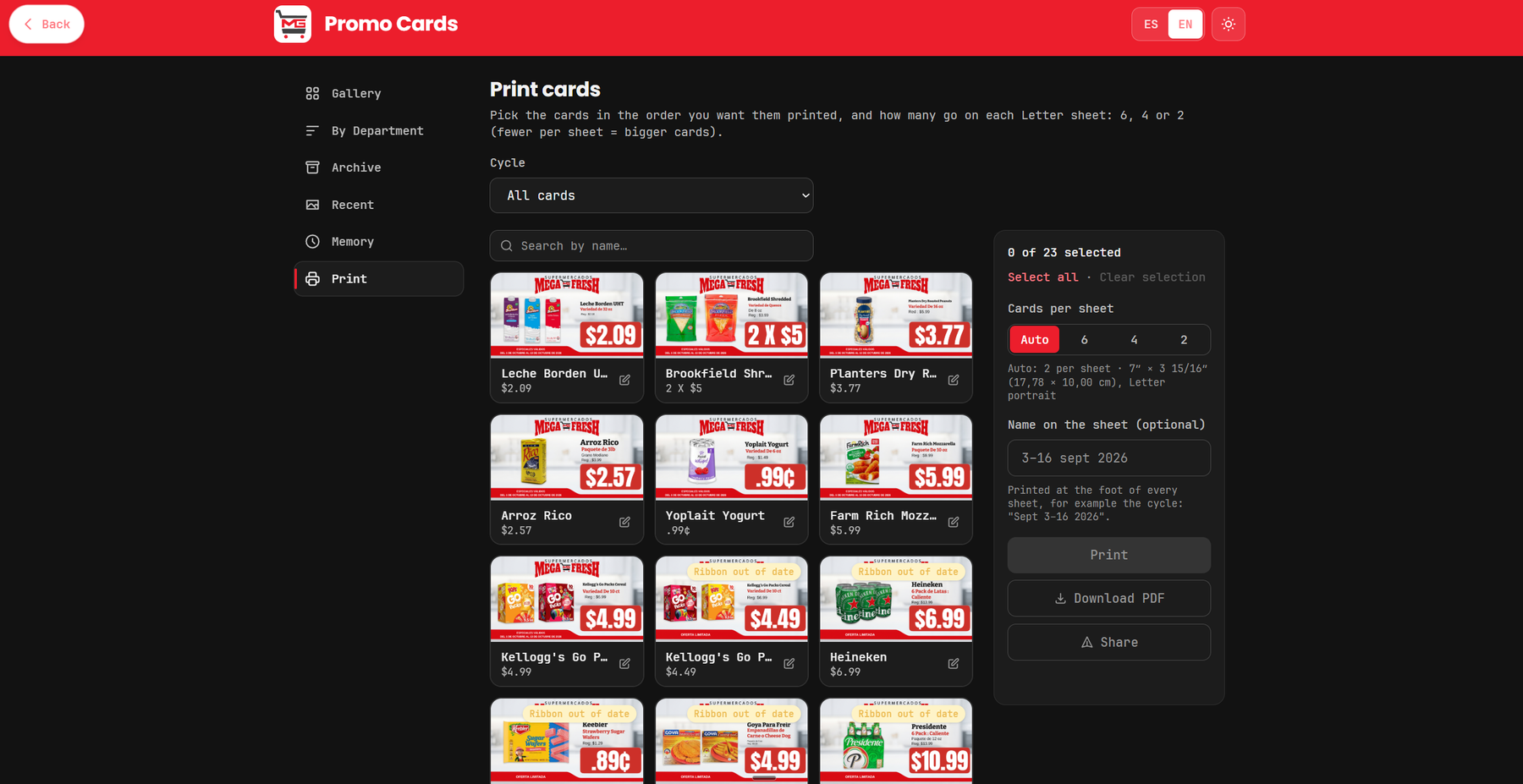Set 6 cards per sheet
Viewport: 1523px width, 784px height.
coord(1084,339)
